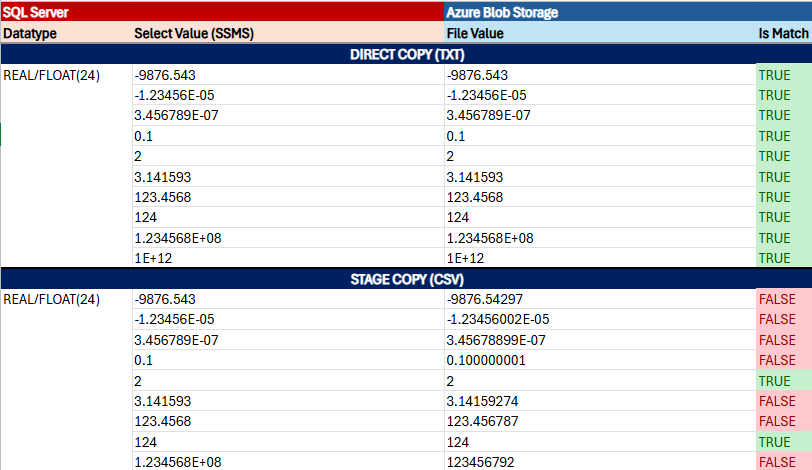
Task: Click File Value 0.1 in DIRECT COPY section
Action: 600,136
